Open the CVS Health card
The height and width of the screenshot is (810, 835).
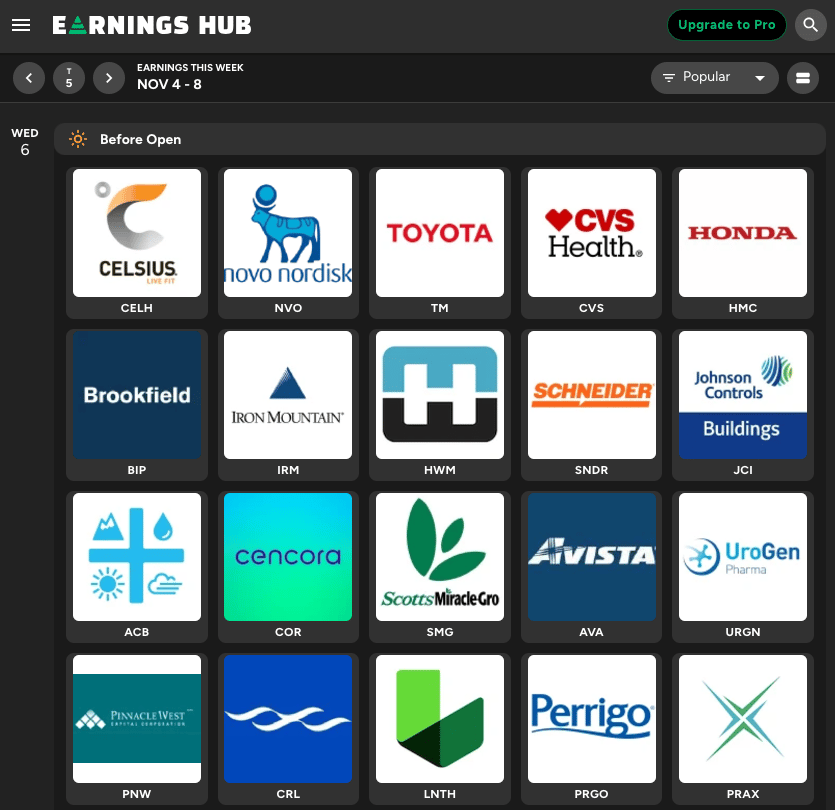click(x=591, y=243)
